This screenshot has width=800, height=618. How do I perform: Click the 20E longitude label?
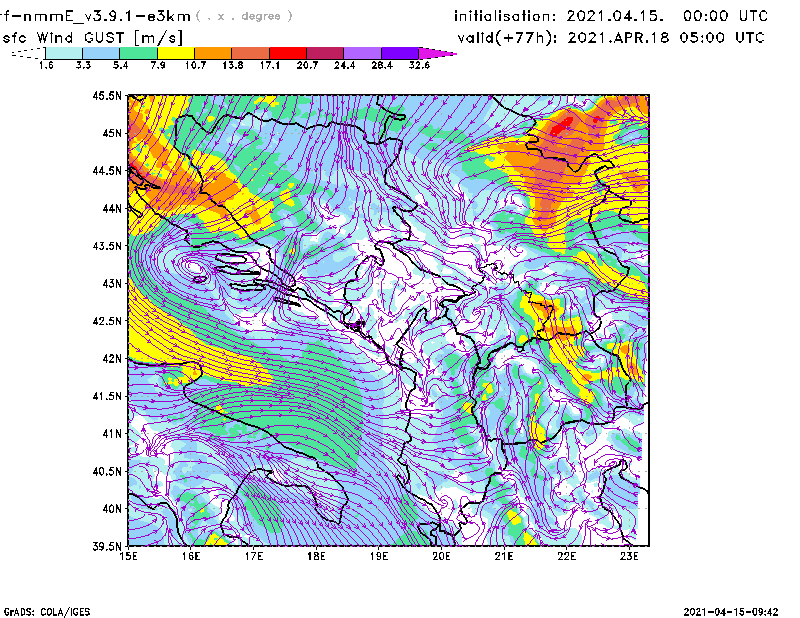pyautogui.click(x=441, y=556)
